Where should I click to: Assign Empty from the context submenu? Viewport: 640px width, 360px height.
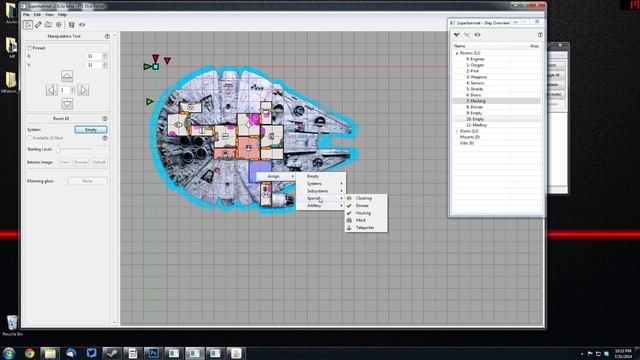click(x=321, y=176)
